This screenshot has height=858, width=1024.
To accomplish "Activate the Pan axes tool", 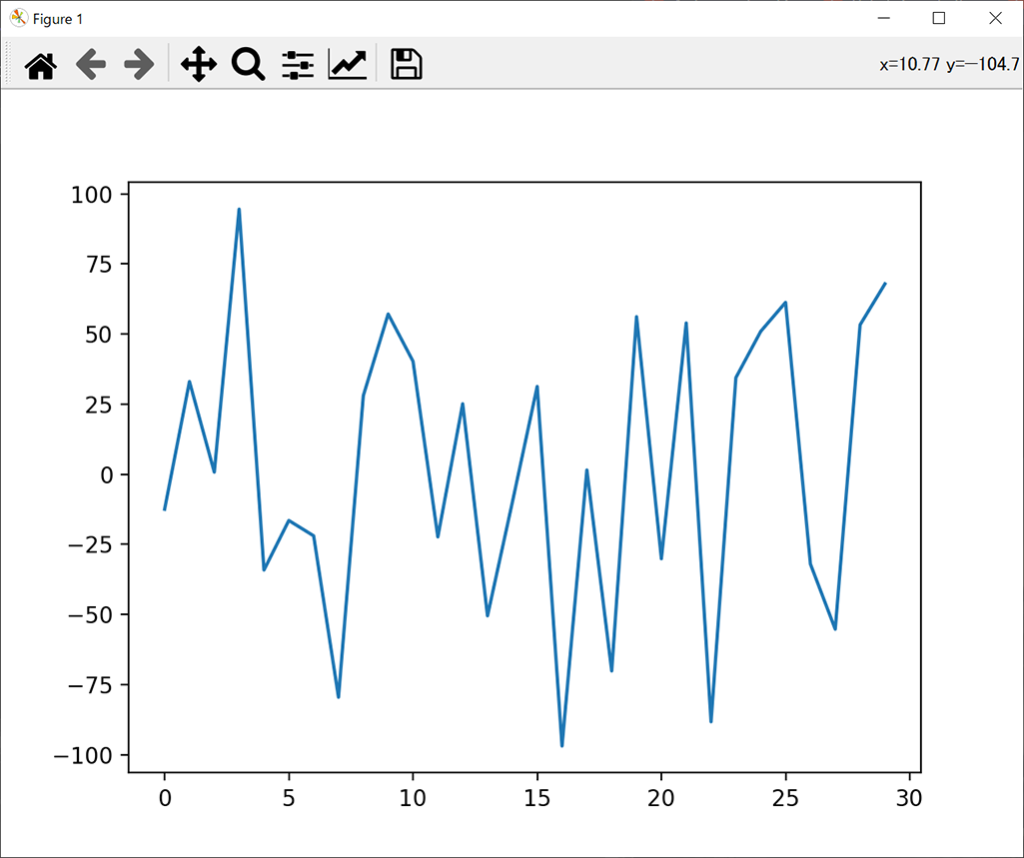I will tap(198, 65).
